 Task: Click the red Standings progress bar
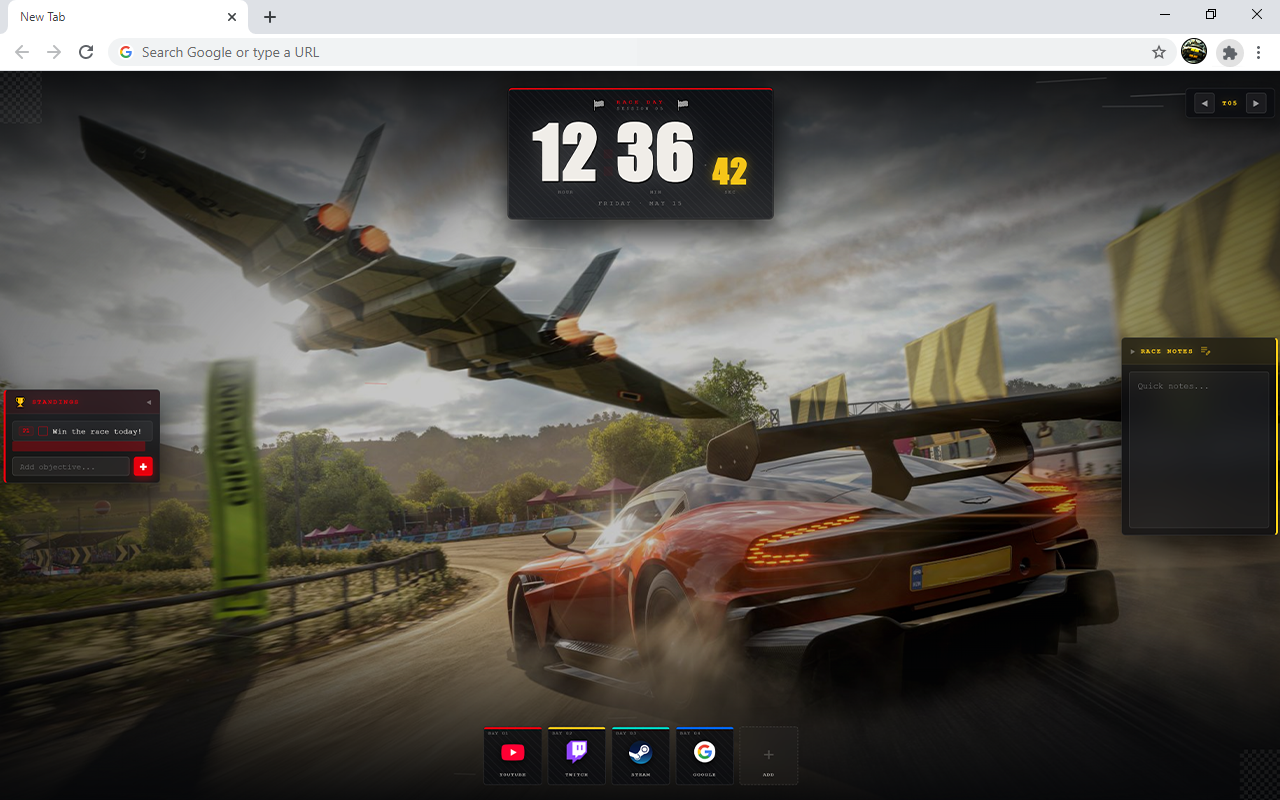coord(79,447)
